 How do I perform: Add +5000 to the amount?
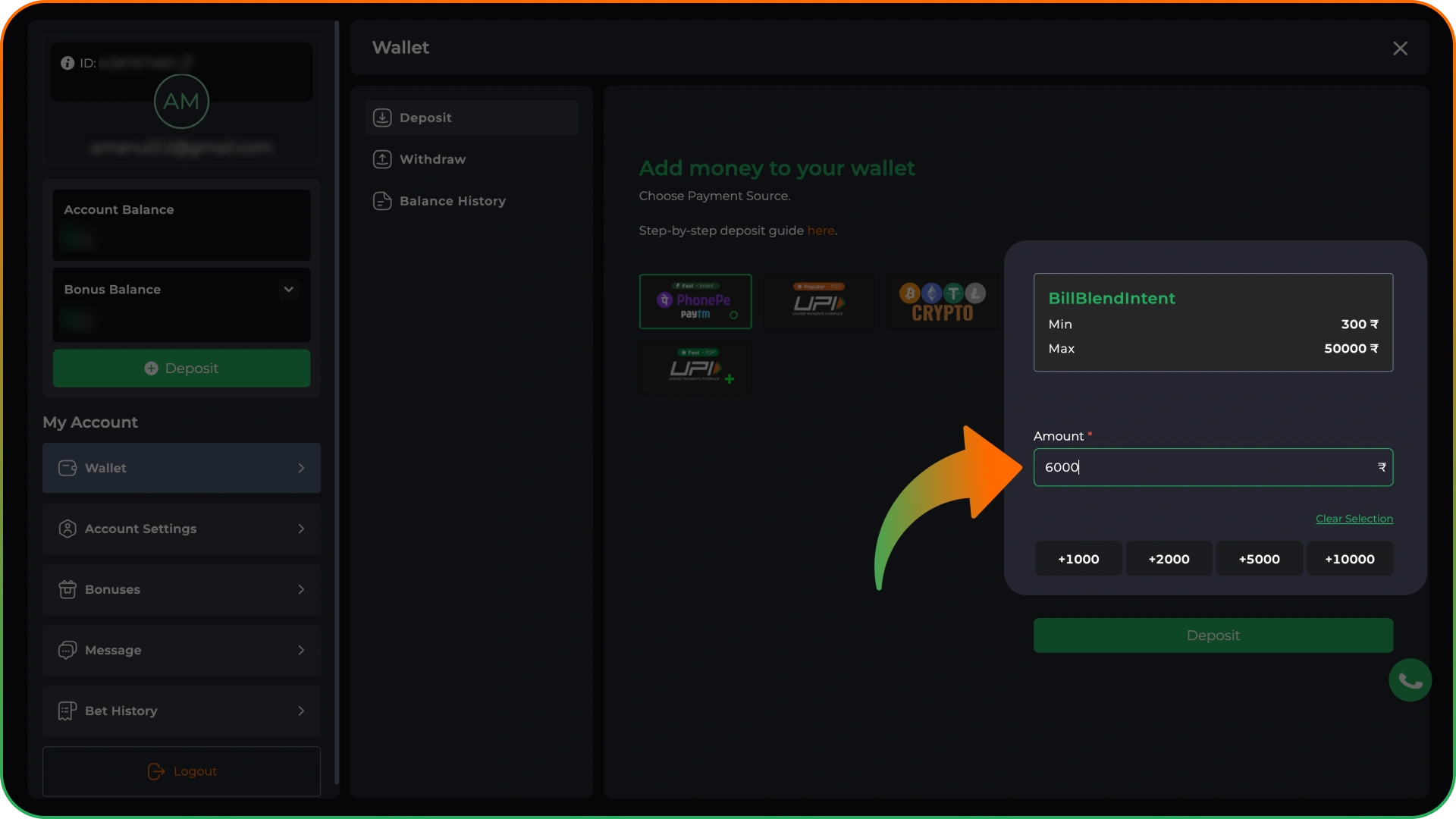point(1259,559)
